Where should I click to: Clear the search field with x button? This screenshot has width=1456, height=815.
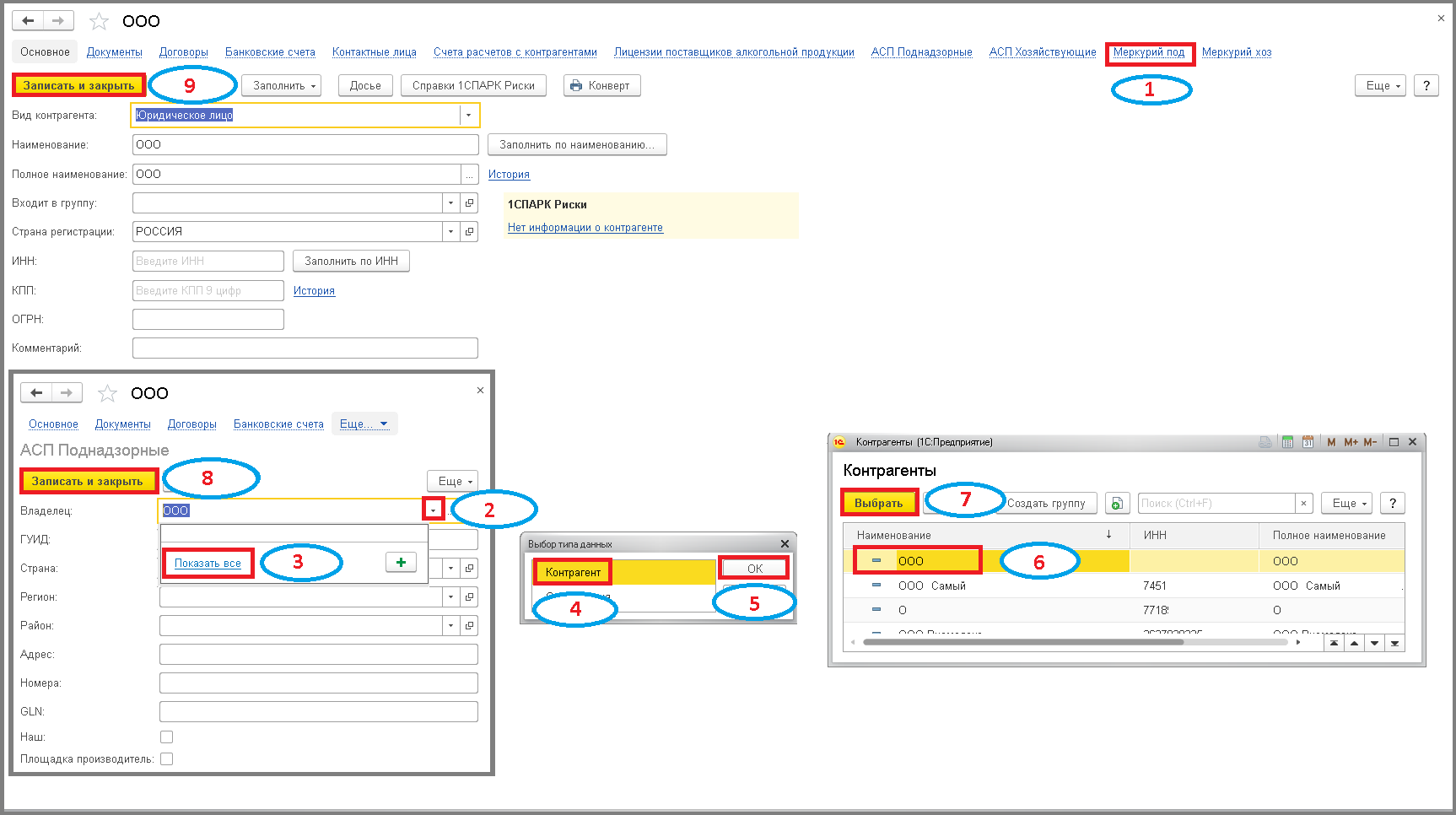tap(1303, 503)
